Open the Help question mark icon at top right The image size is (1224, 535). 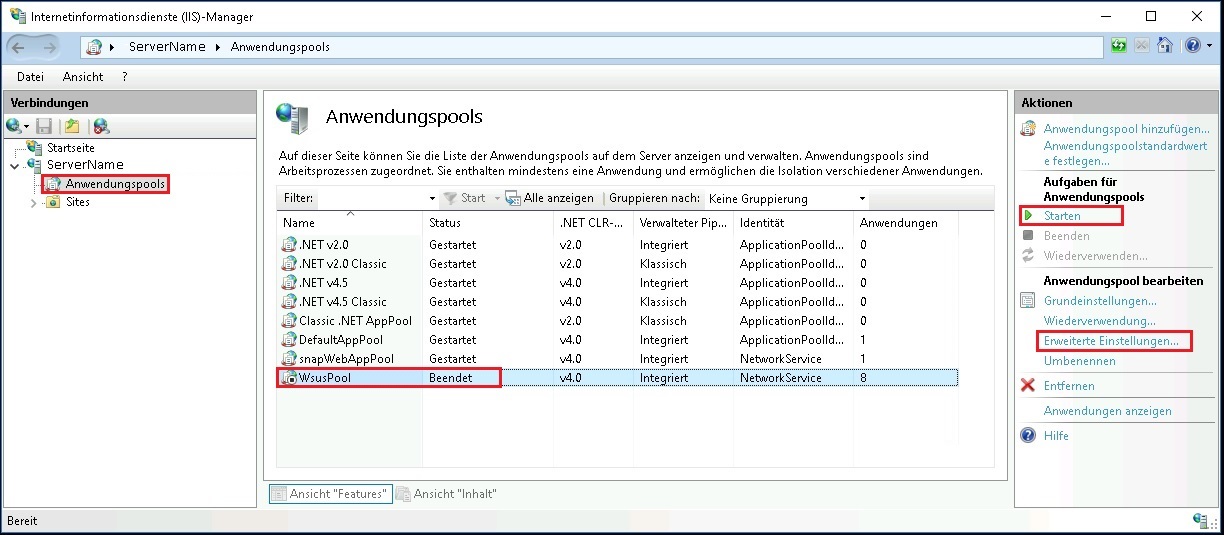coord(1192,46)
